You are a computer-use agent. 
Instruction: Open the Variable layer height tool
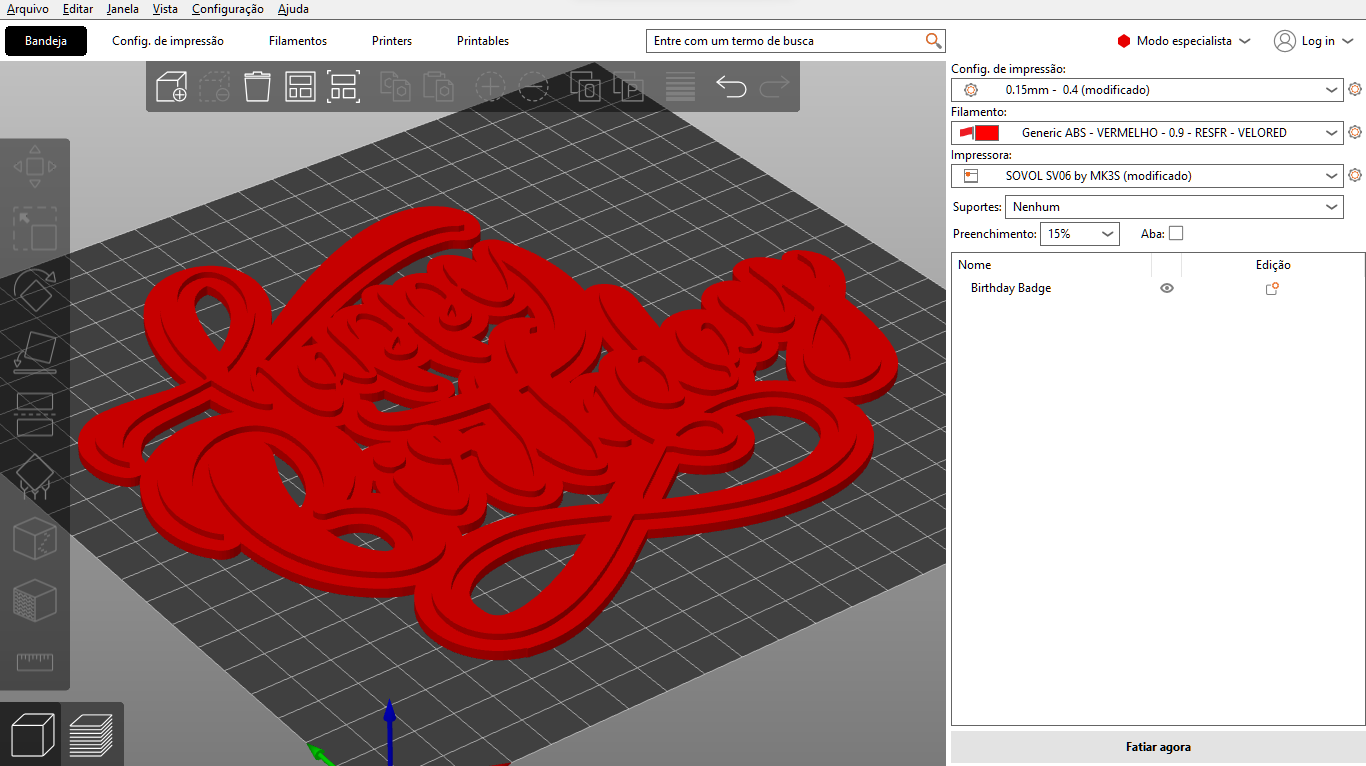680,86
